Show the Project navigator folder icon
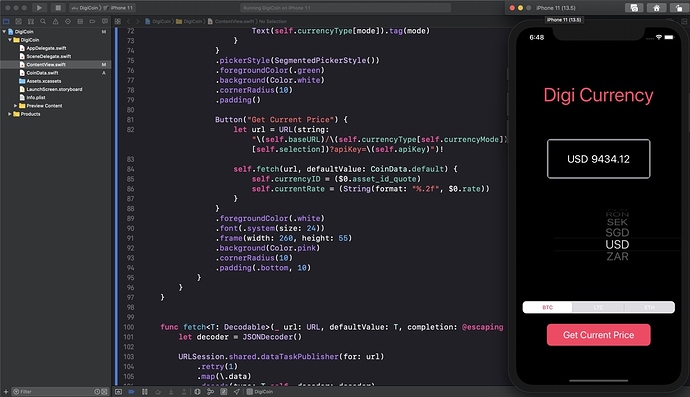The height and width of the screenshot is (397, 690). pos(6,21)
